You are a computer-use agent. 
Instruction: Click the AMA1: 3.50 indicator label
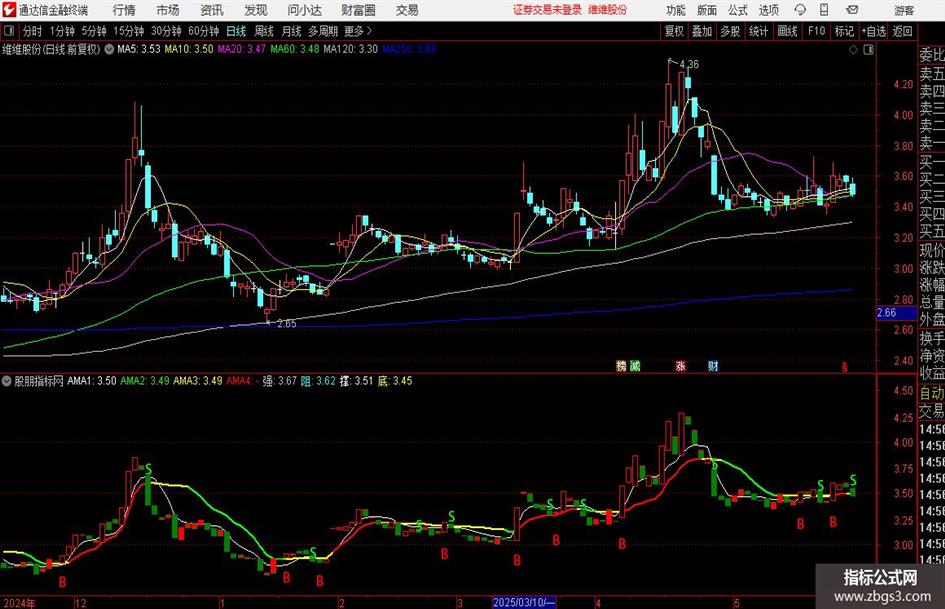point(92,381)
